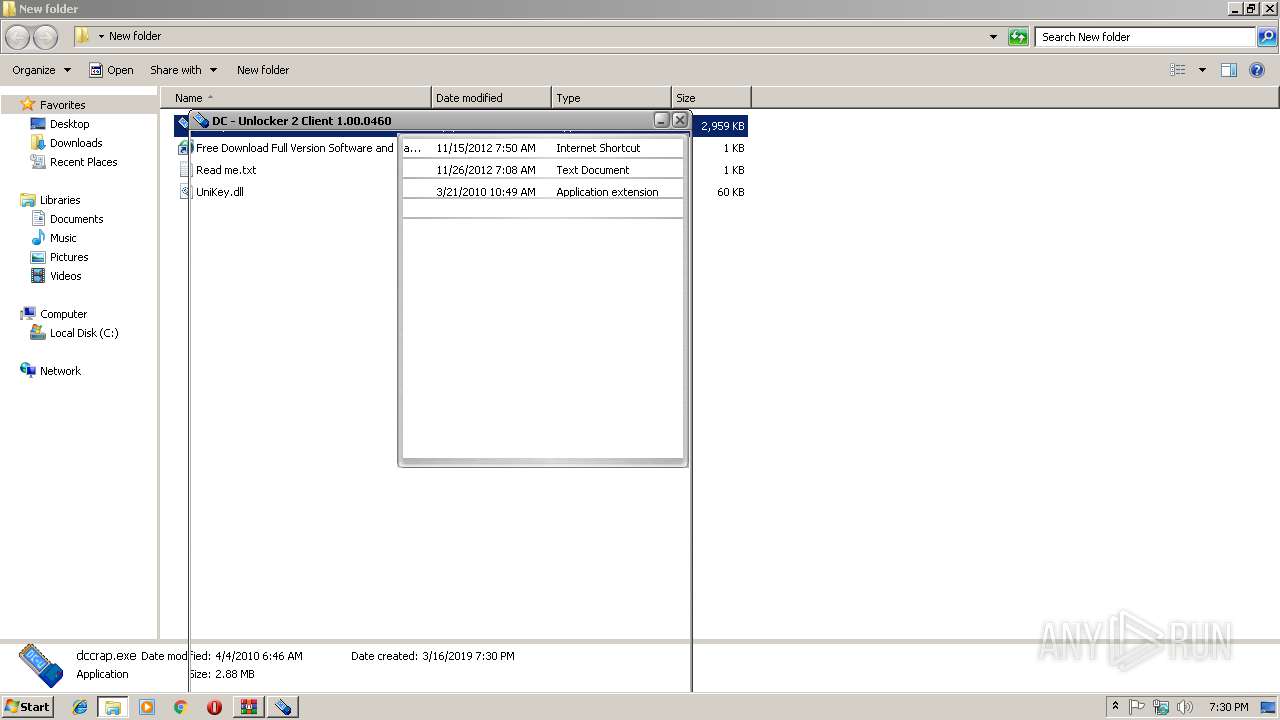Click Favorites header in navigation pane
Image resolution: width=1280 pixels, height=720 pixels.
tap(62, 105)
